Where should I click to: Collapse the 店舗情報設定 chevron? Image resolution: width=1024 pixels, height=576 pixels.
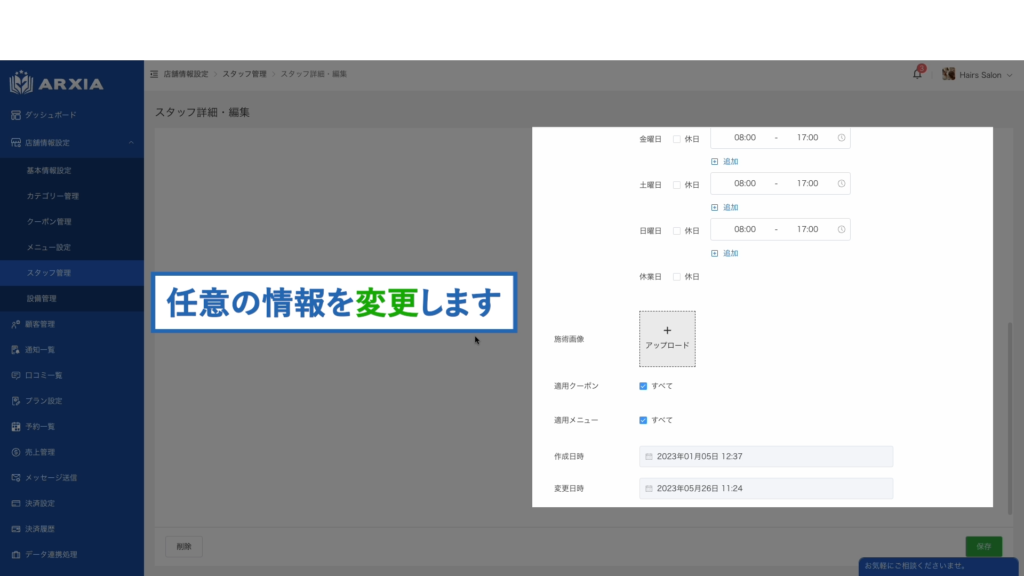(x=131, y=142)
